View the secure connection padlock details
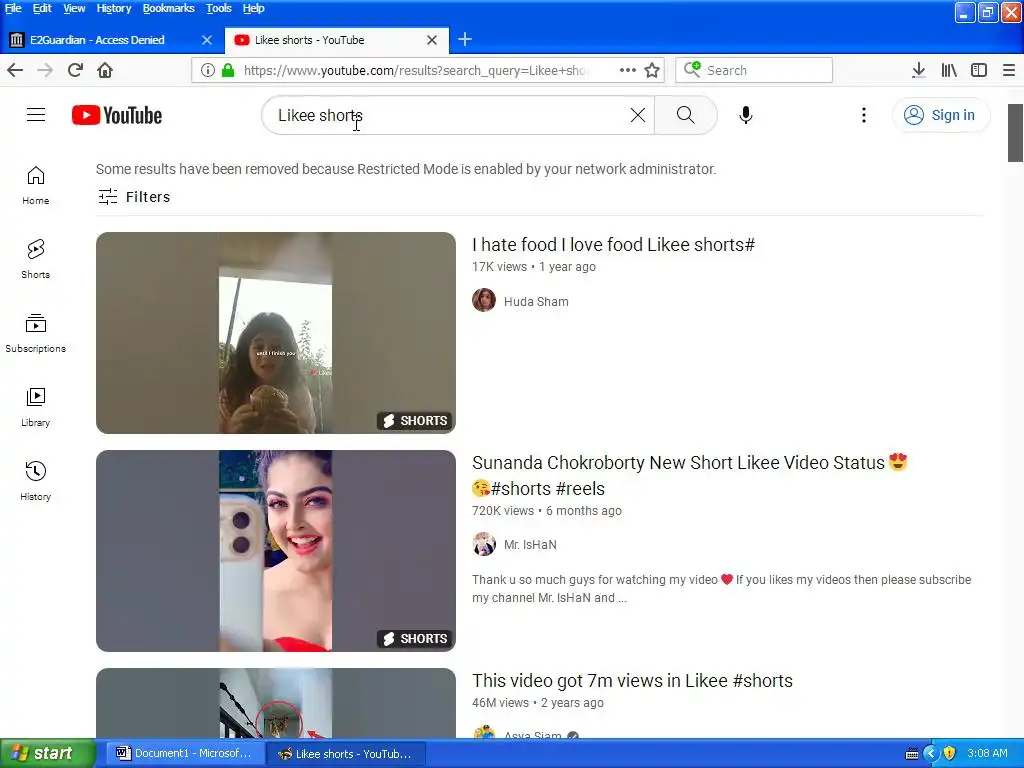The width and height of the screenshot is (1024, 768). 228,70
